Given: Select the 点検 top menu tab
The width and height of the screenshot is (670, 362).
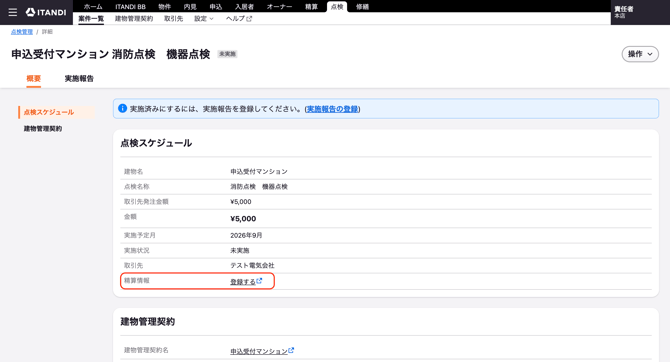Looking at the screenshot, I should coord(337,7).
